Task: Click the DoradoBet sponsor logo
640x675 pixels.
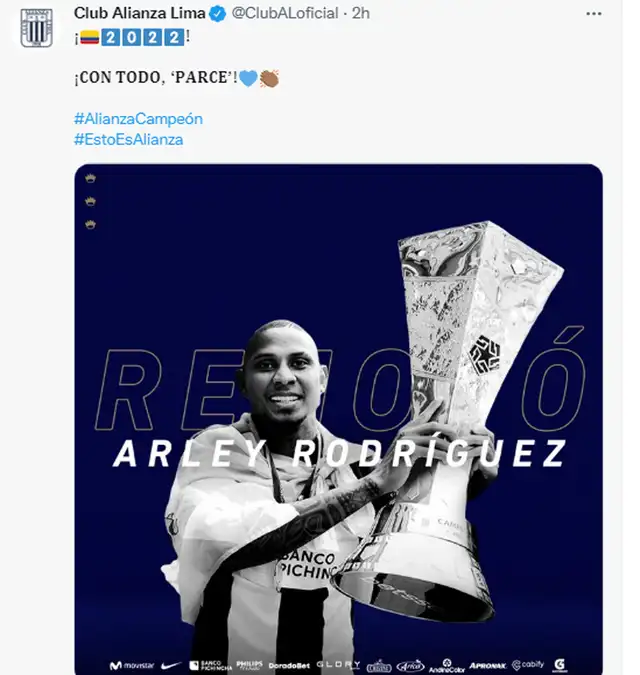Action: 289,666
